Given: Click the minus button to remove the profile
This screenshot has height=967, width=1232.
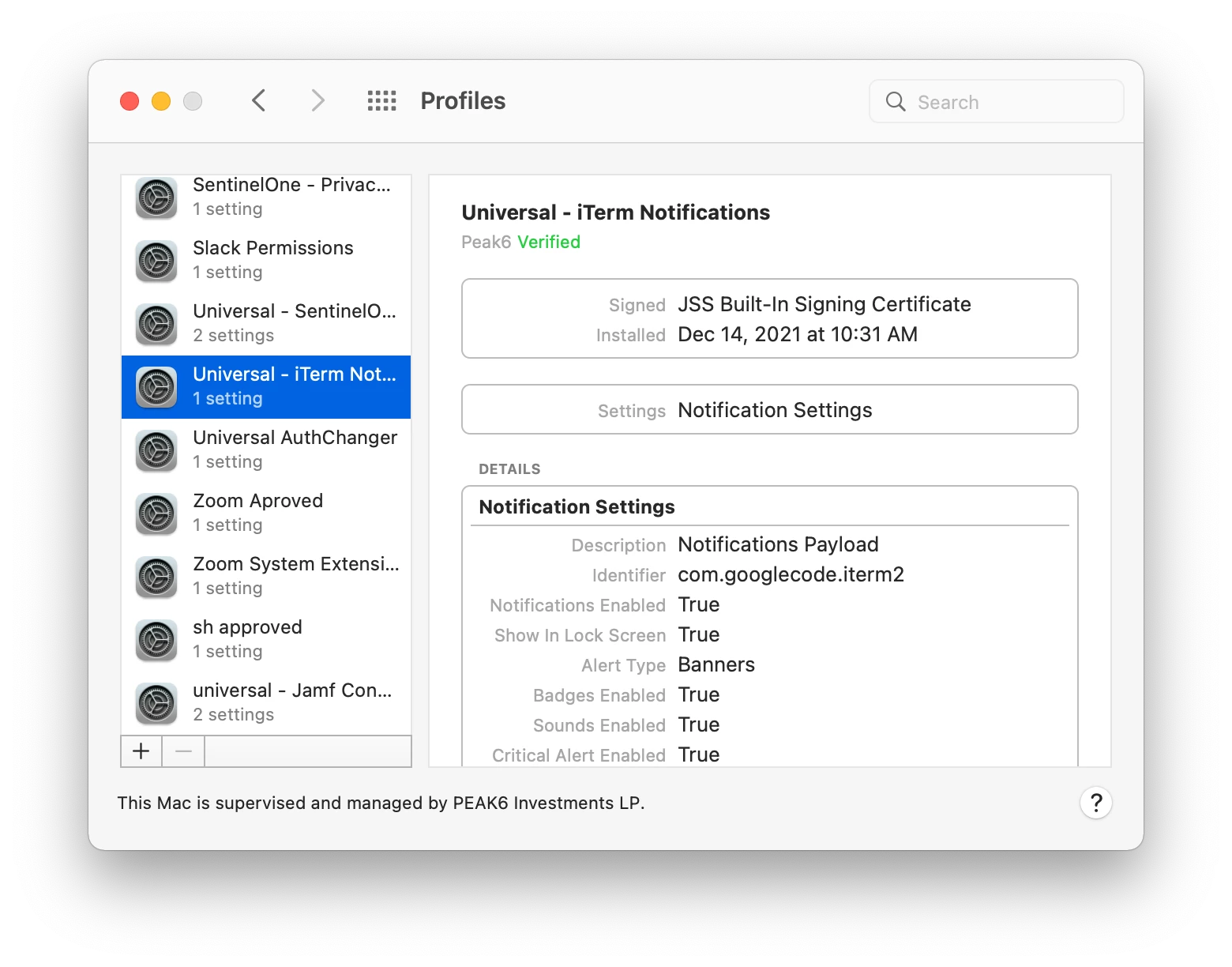Looking at the screenshot, I should (x=183, y=751).
